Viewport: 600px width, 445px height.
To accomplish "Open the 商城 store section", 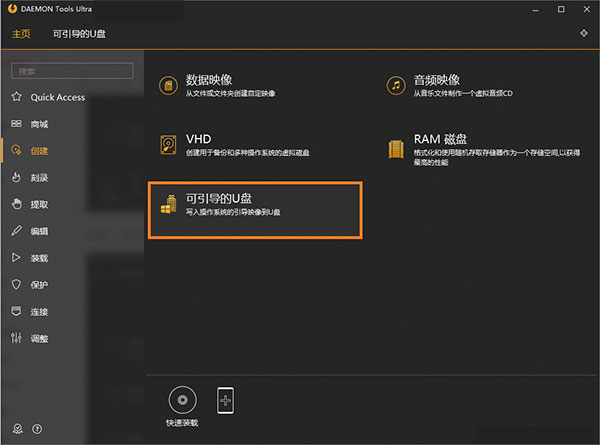I will 30,124.
